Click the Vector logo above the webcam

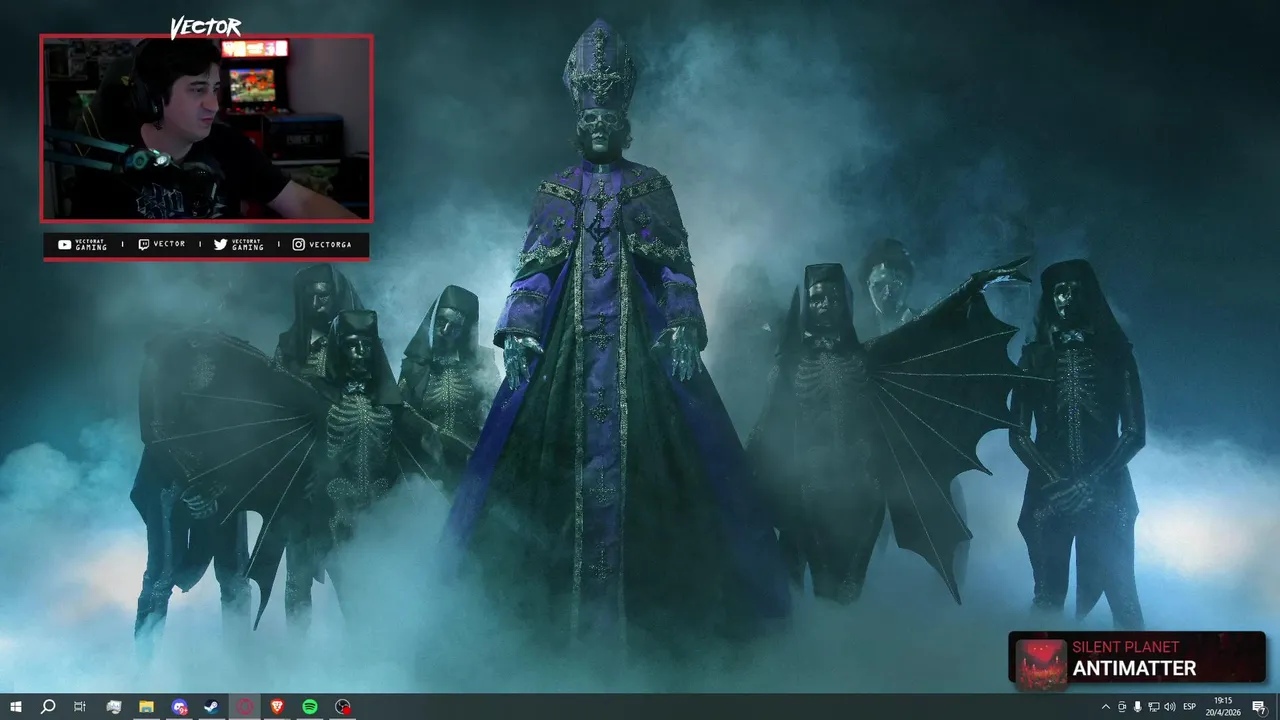click(205, 27)
